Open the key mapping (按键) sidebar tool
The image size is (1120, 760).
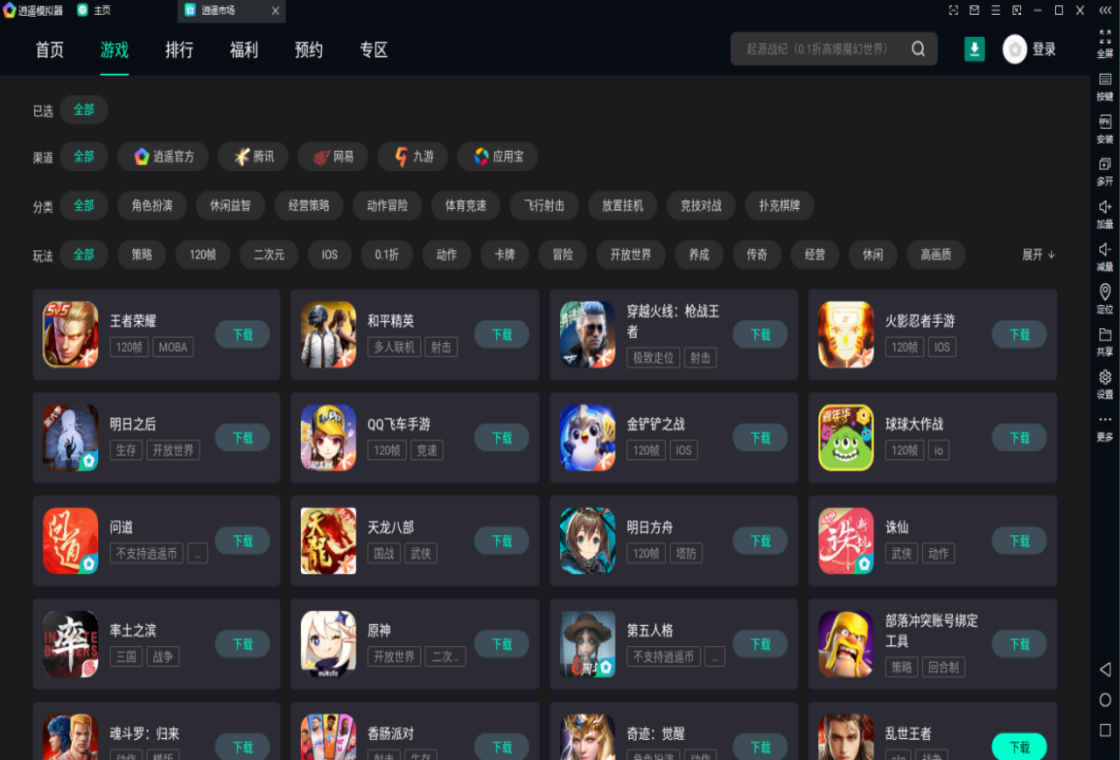1104,86
